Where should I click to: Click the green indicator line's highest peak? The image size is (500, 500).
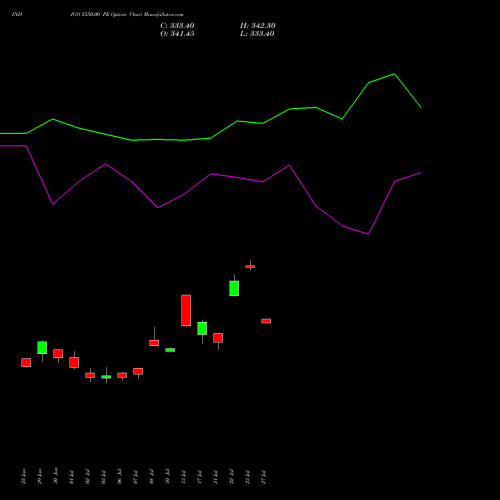[395, 74]
